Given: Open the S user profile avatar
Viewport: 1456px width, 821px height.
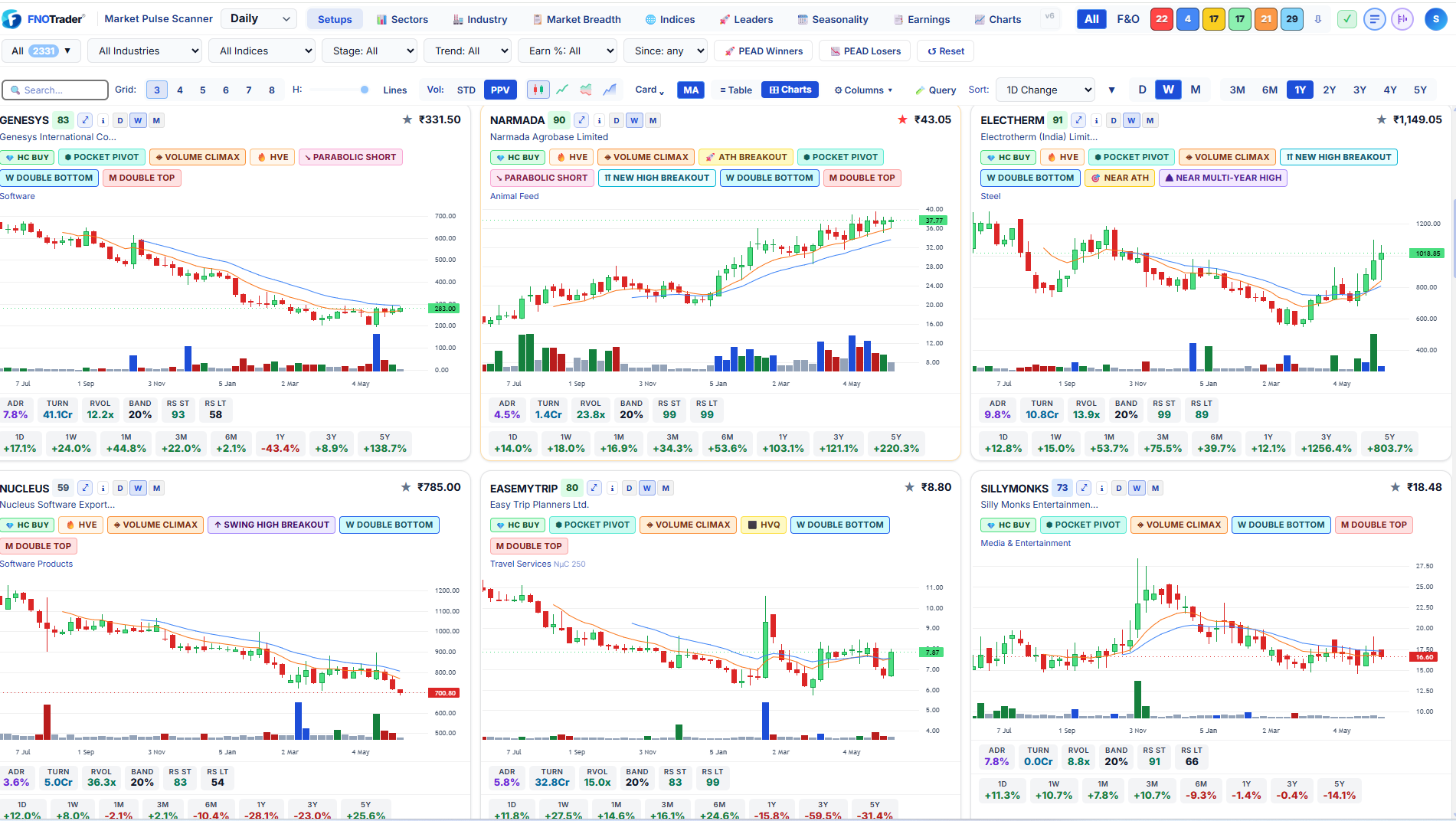Looking at the screenshot, I should 1436,19.
